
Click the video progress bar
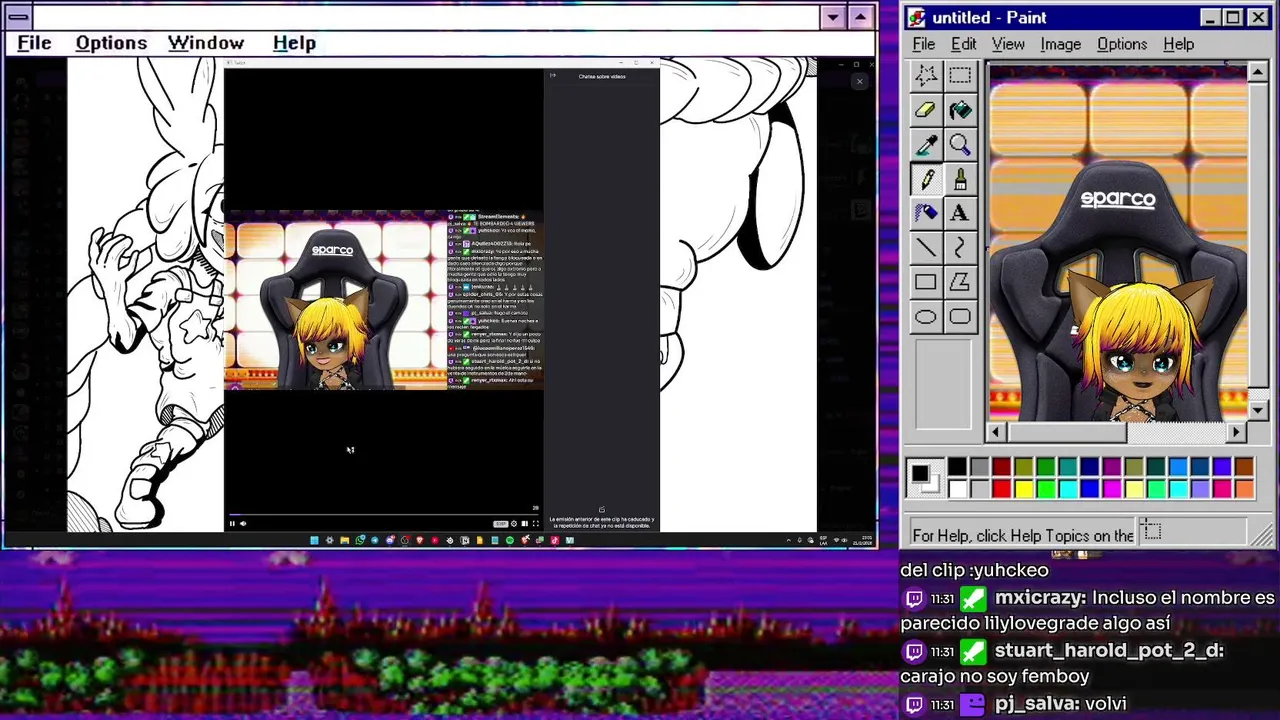[x=383, y=515]
